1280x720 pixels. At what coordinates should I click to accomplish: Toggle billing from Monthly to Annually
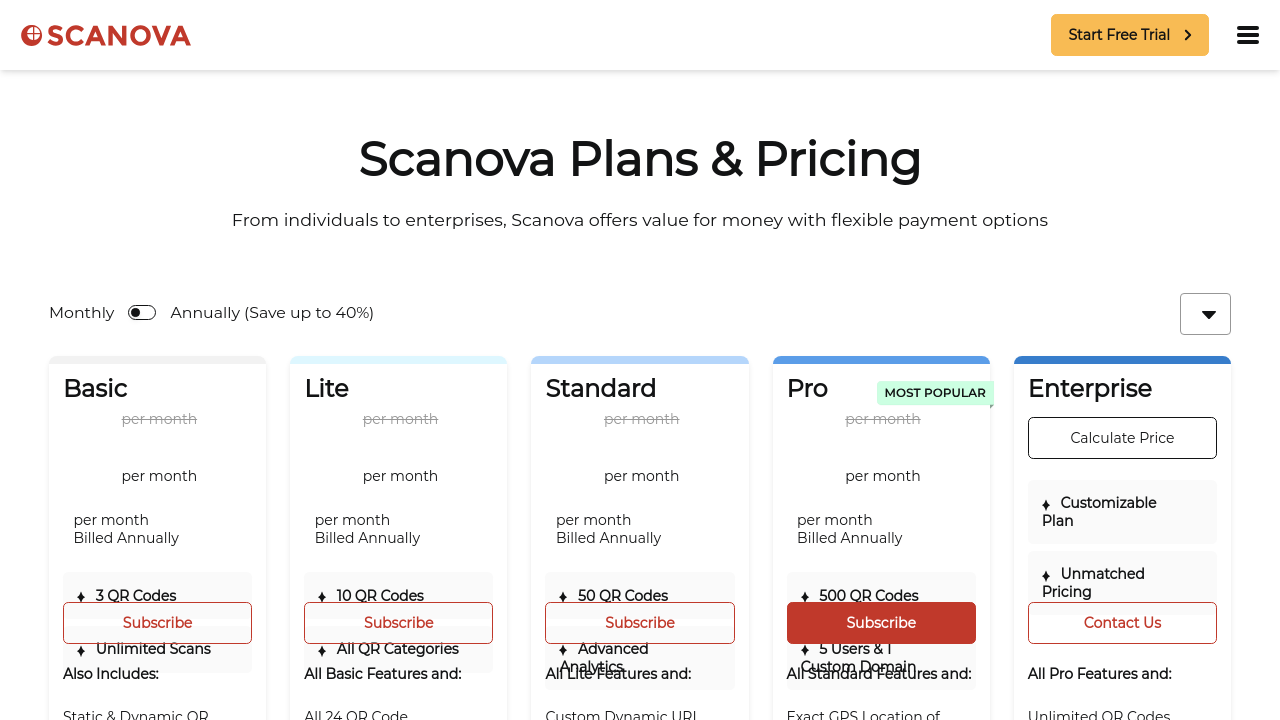pos(141,312)
